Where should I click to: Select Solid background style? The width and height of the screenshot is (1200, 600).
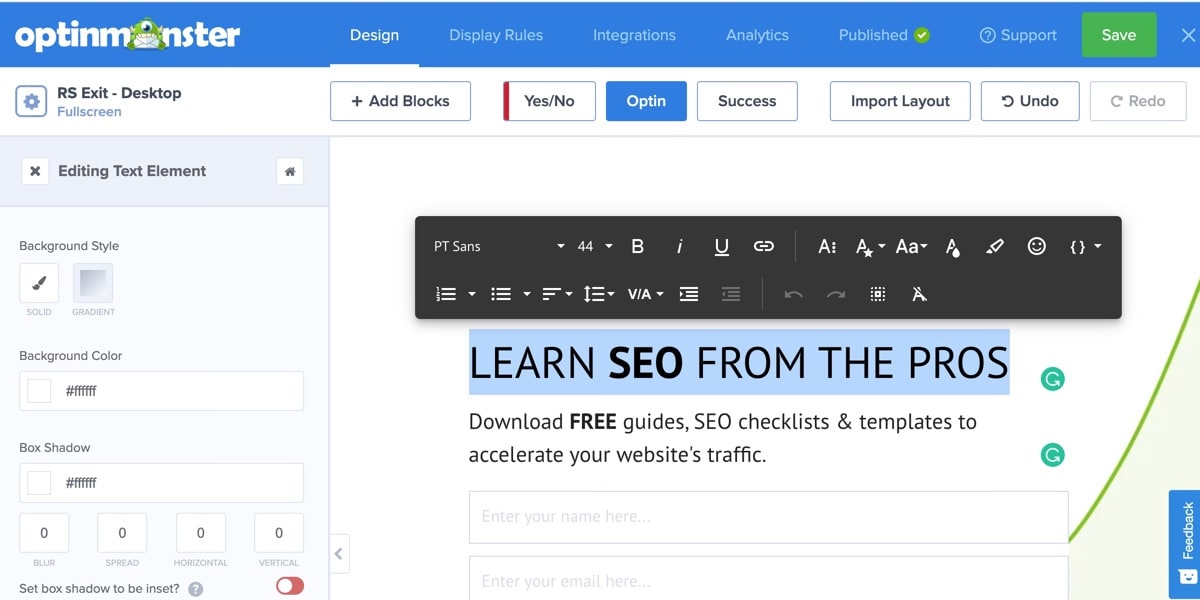[39, 283]
